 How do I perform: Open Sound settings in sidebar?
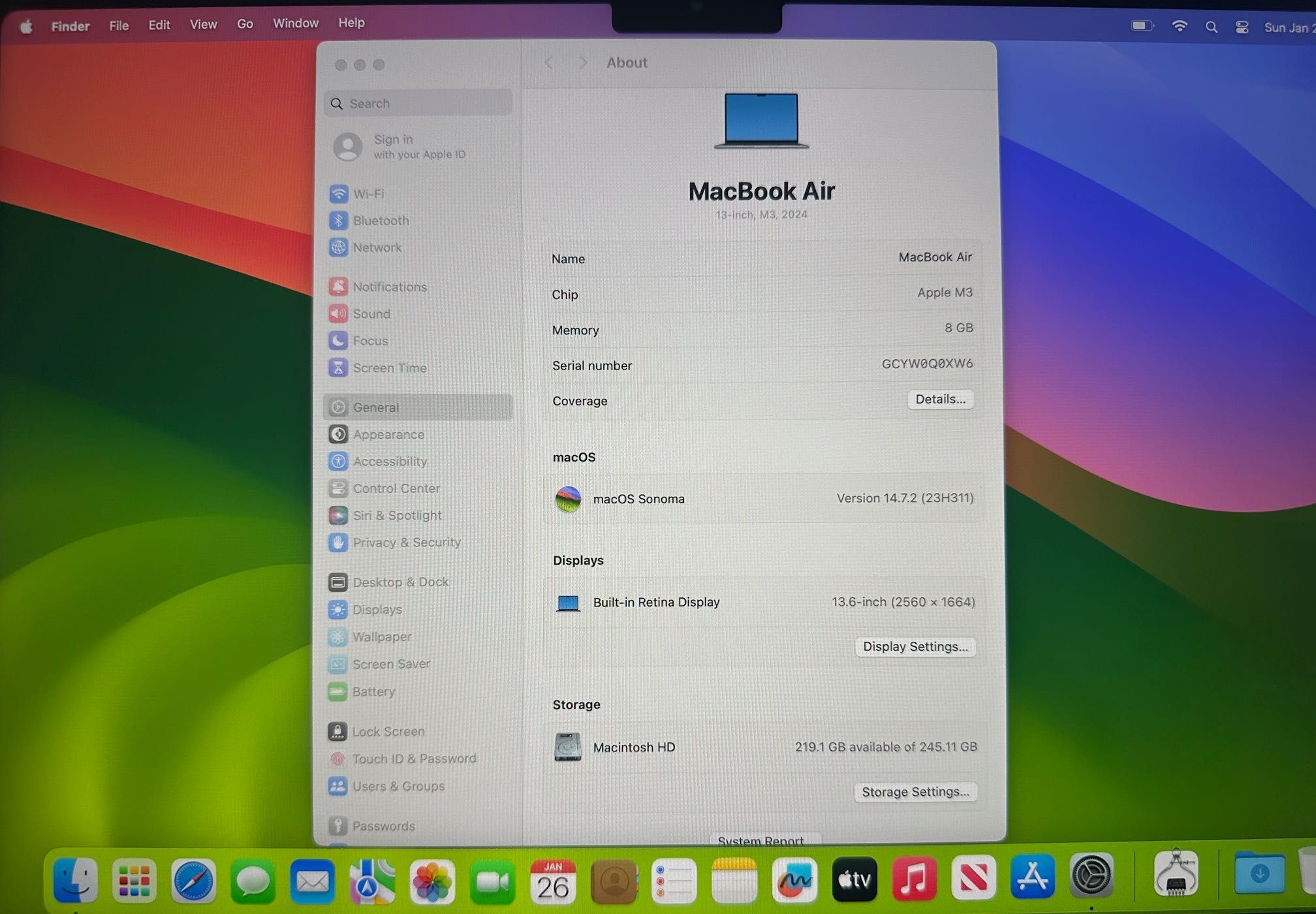coord(360,314)
